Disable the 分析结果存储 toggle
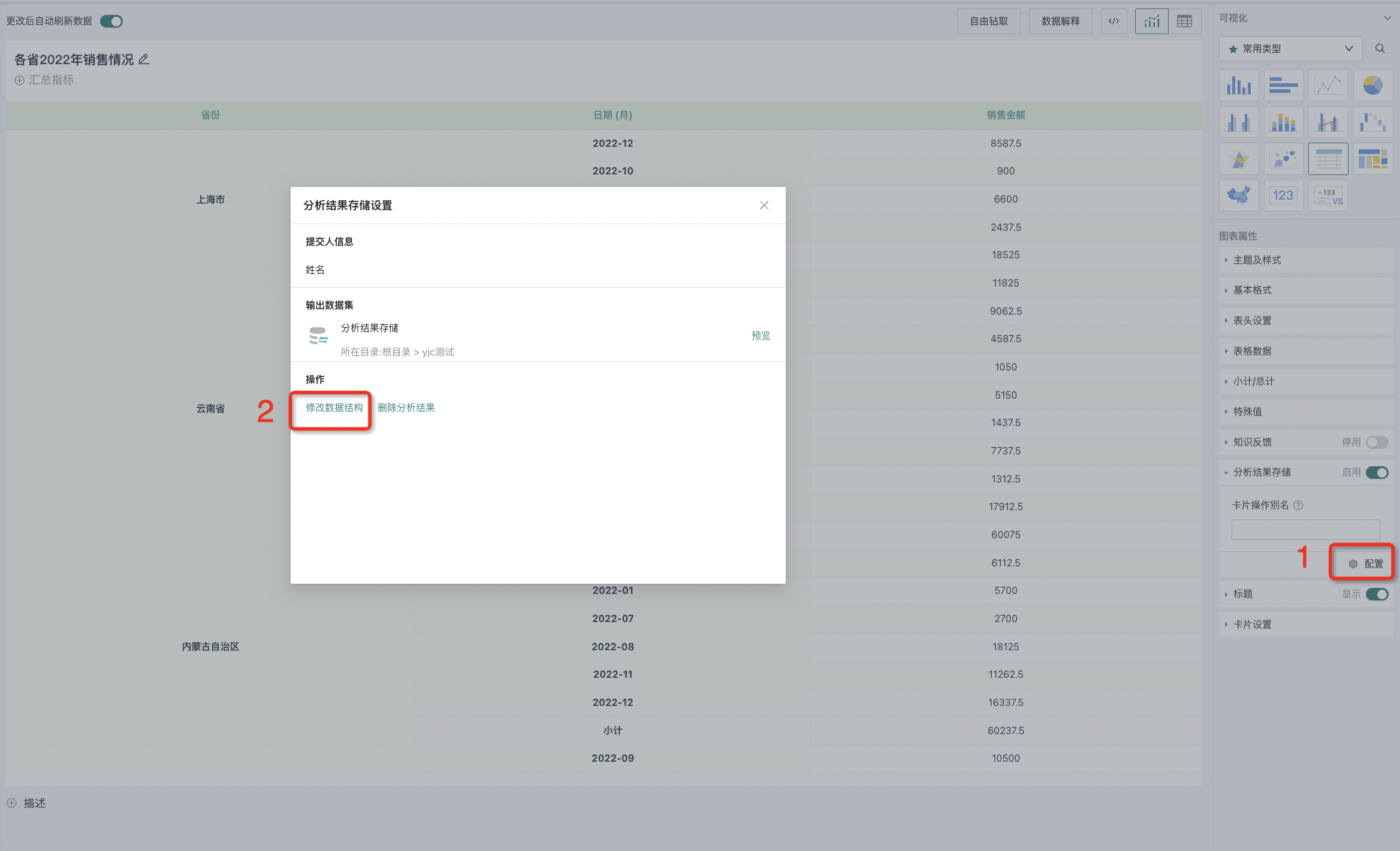Screen dimensions: 1400x851 [1377, 472]
